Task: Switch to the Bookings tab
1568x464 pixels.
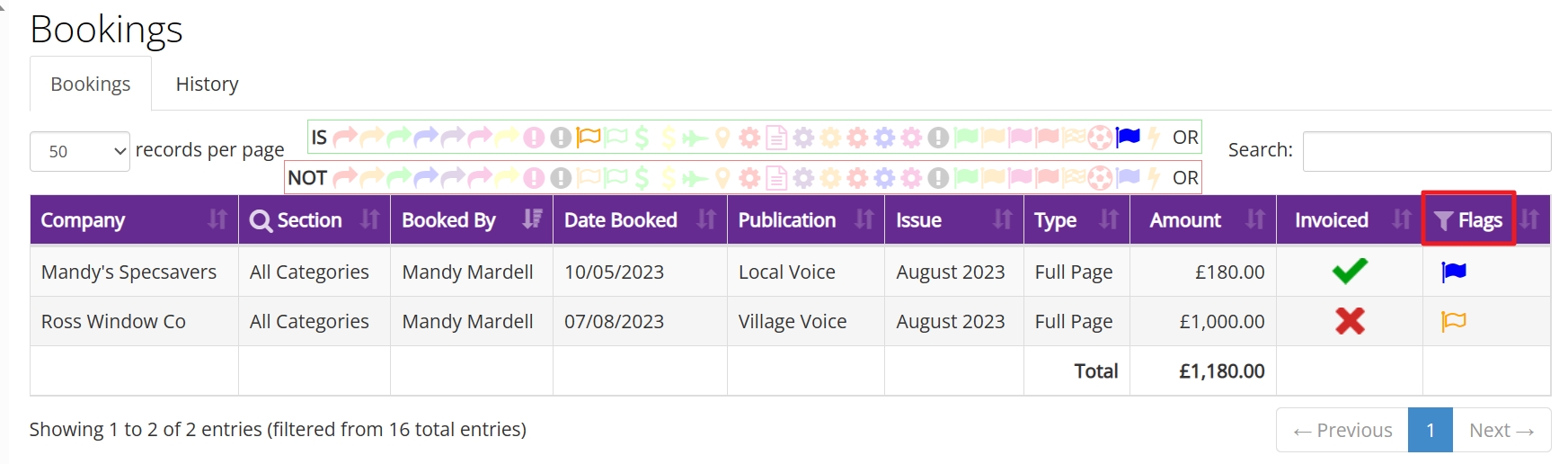Action: (90, 84)
